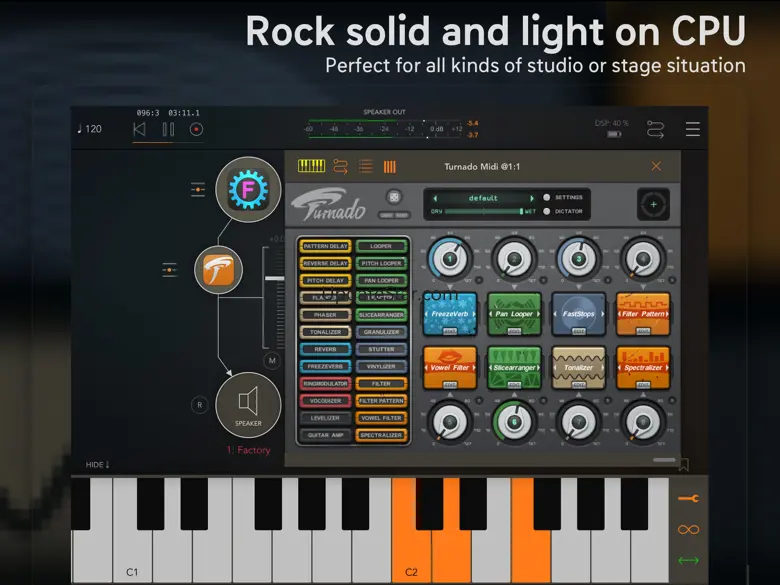The height and width of the screenshot is (585, 780).
Task: Show the keyboard view in plugin header
Action: (311, 166)
